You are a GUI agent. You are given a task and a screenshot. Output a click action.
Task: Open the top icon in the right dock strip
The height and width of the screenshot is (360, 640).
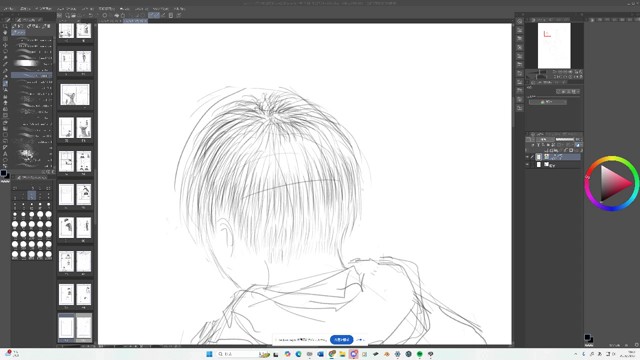[x=519, y=21]
